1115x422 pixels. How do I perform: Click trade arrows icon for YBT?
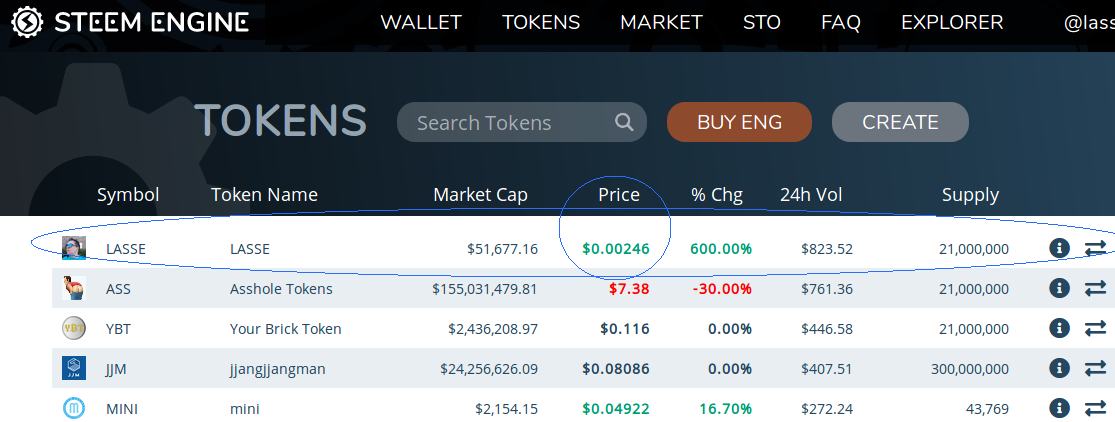[x=1095, y=328]
